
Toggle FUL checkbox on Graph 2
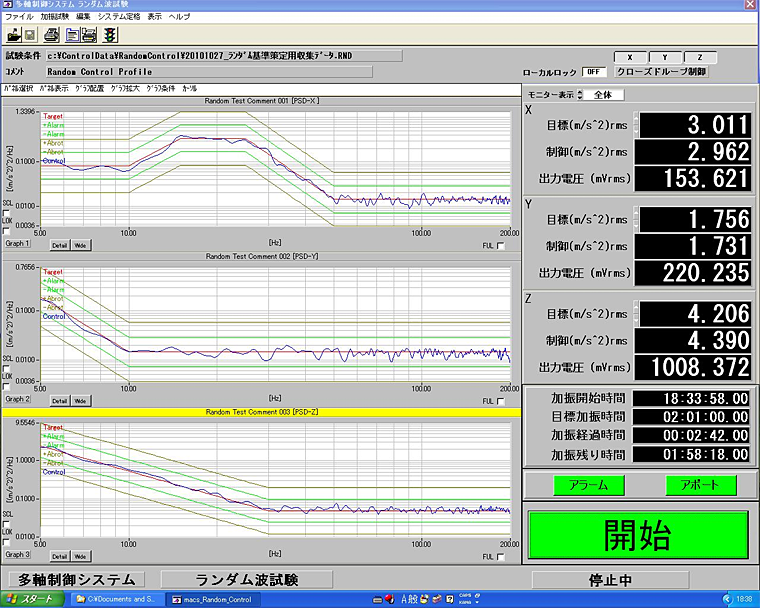(501, 401)
